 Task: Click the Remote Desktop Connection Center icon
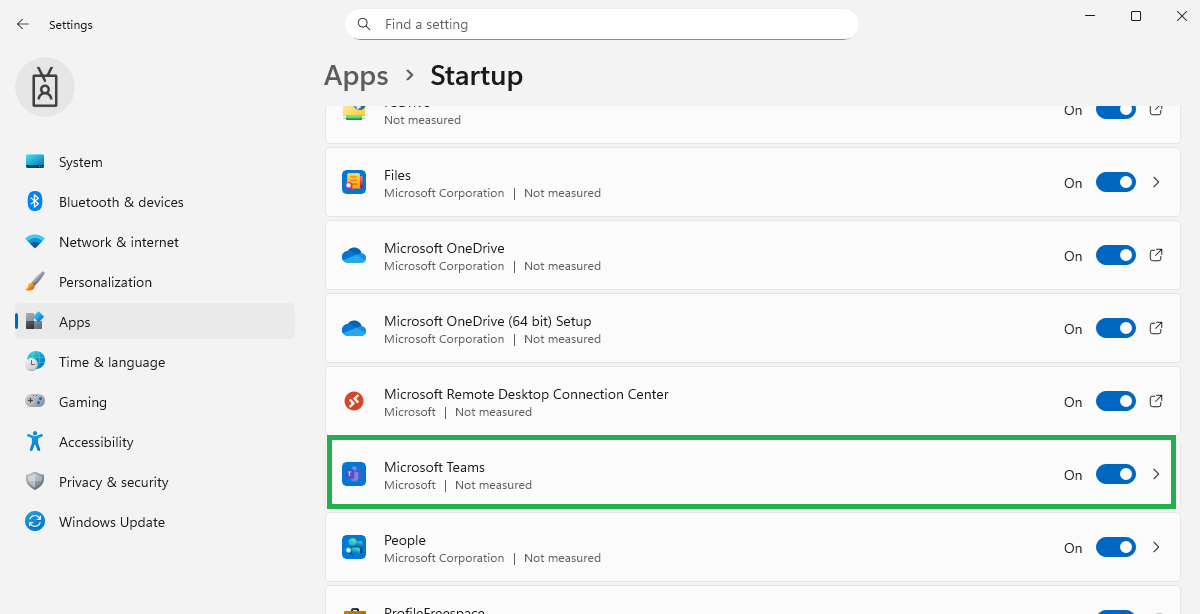click(354, 402)
